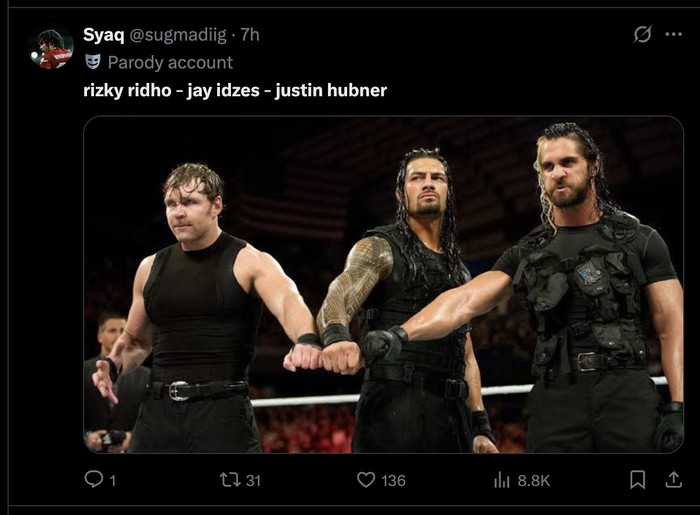Click the 7h timestamp link
700x515 pixels.
pos(250,34)
